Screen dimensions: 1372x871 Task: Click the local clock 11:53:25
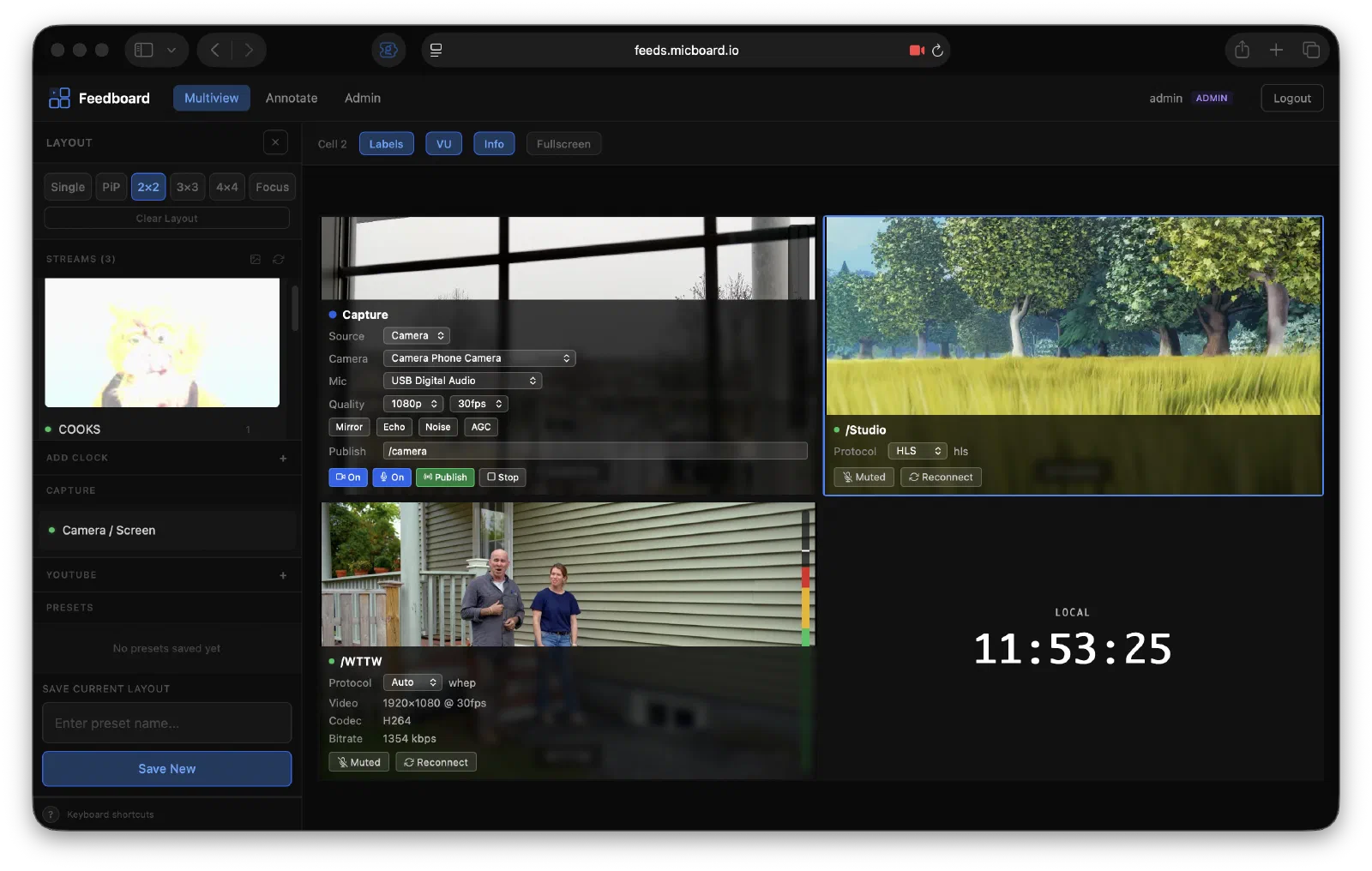click(1072, 649)
